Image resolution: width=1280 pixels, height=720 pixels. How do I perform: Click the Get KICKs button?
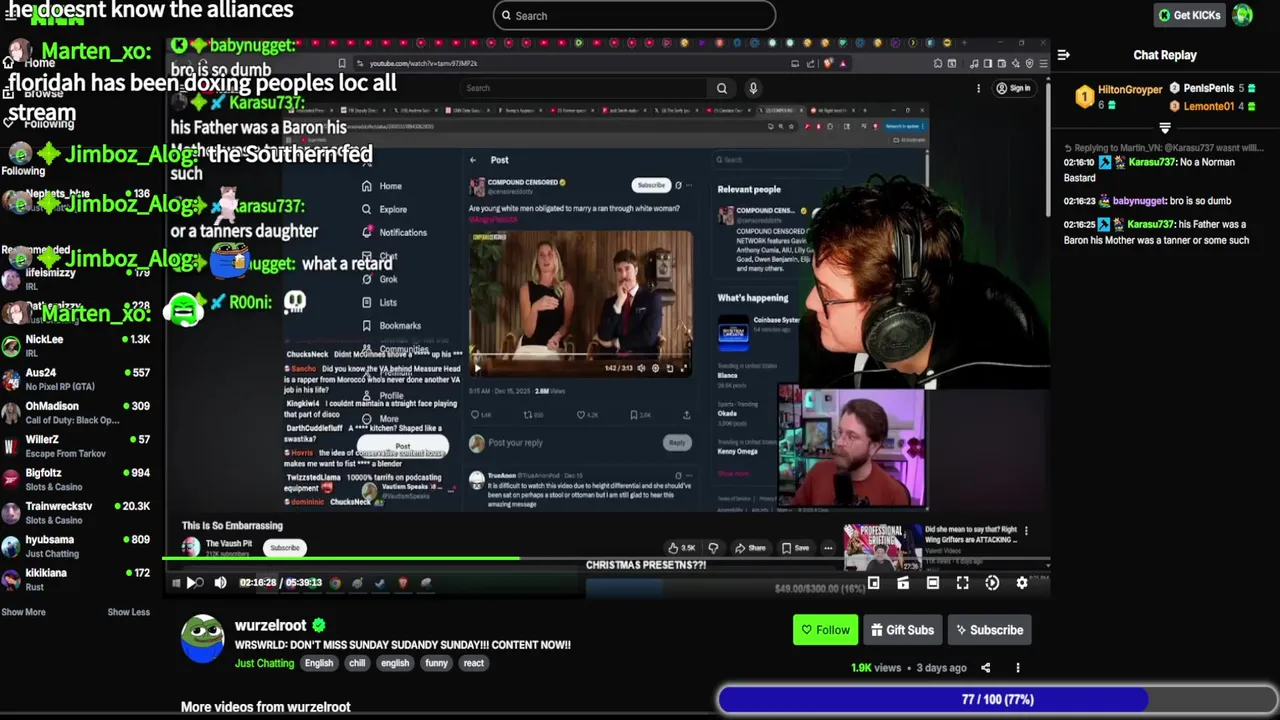(x=1189, y=15)
